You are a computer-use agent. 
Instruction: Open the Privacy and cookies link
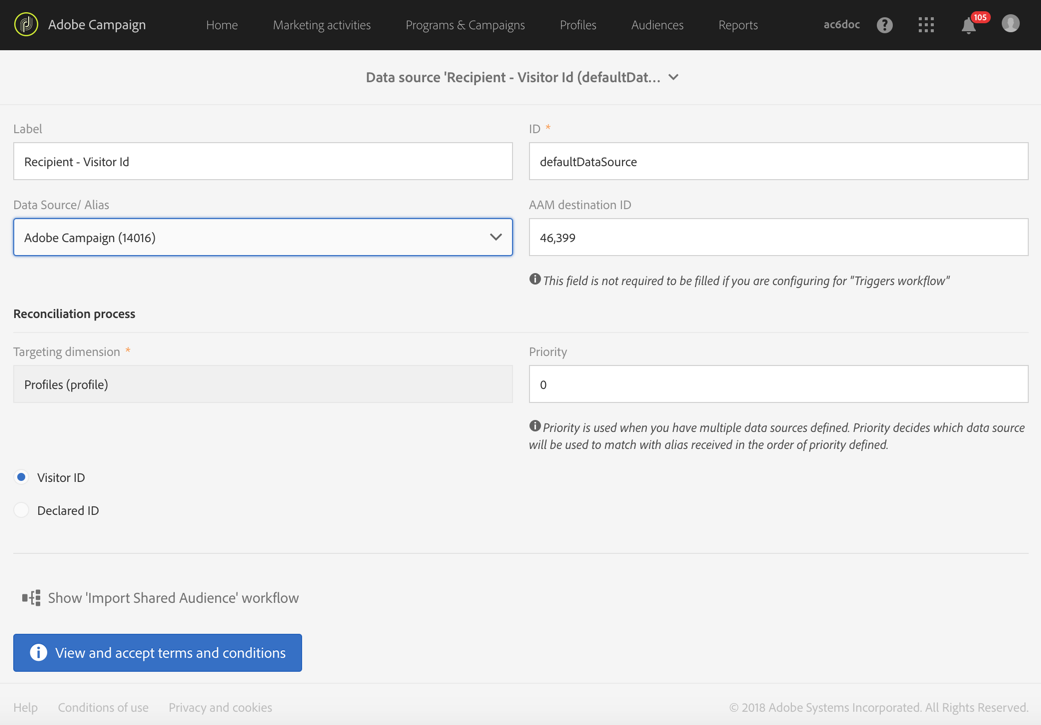(220, 708)
